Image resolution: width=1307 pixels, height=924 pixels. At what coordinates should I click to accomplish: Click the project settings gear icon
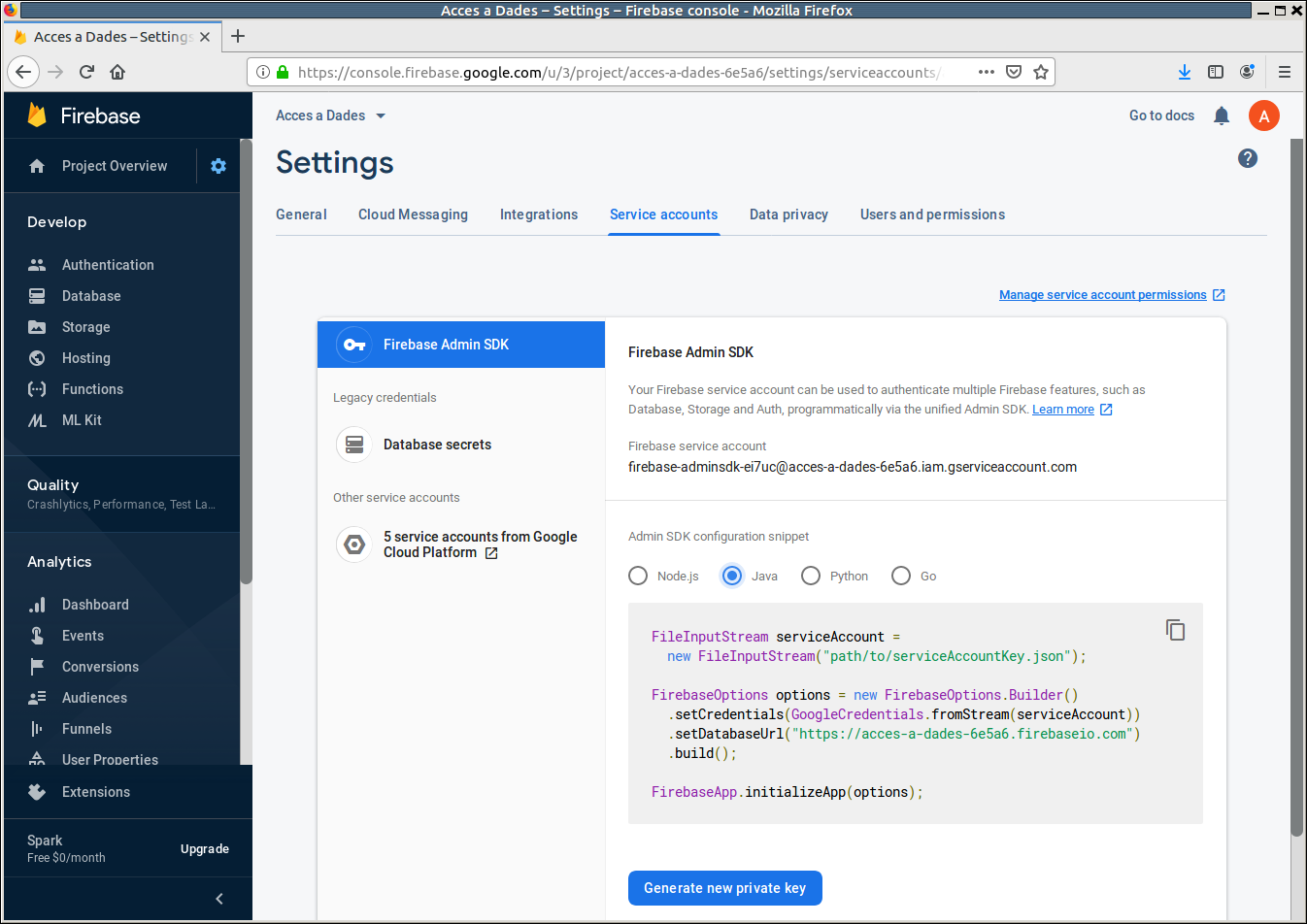(218, 166)
